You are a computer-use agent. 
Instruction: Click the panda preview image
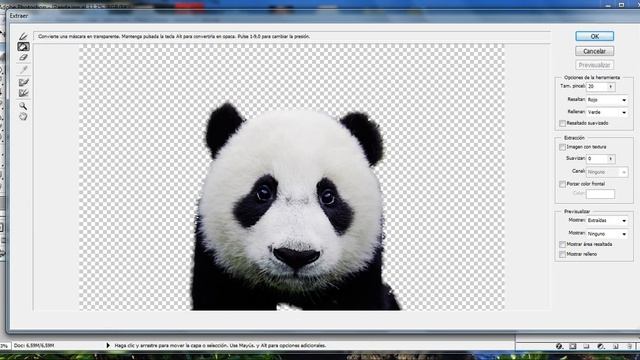point(291,177)
